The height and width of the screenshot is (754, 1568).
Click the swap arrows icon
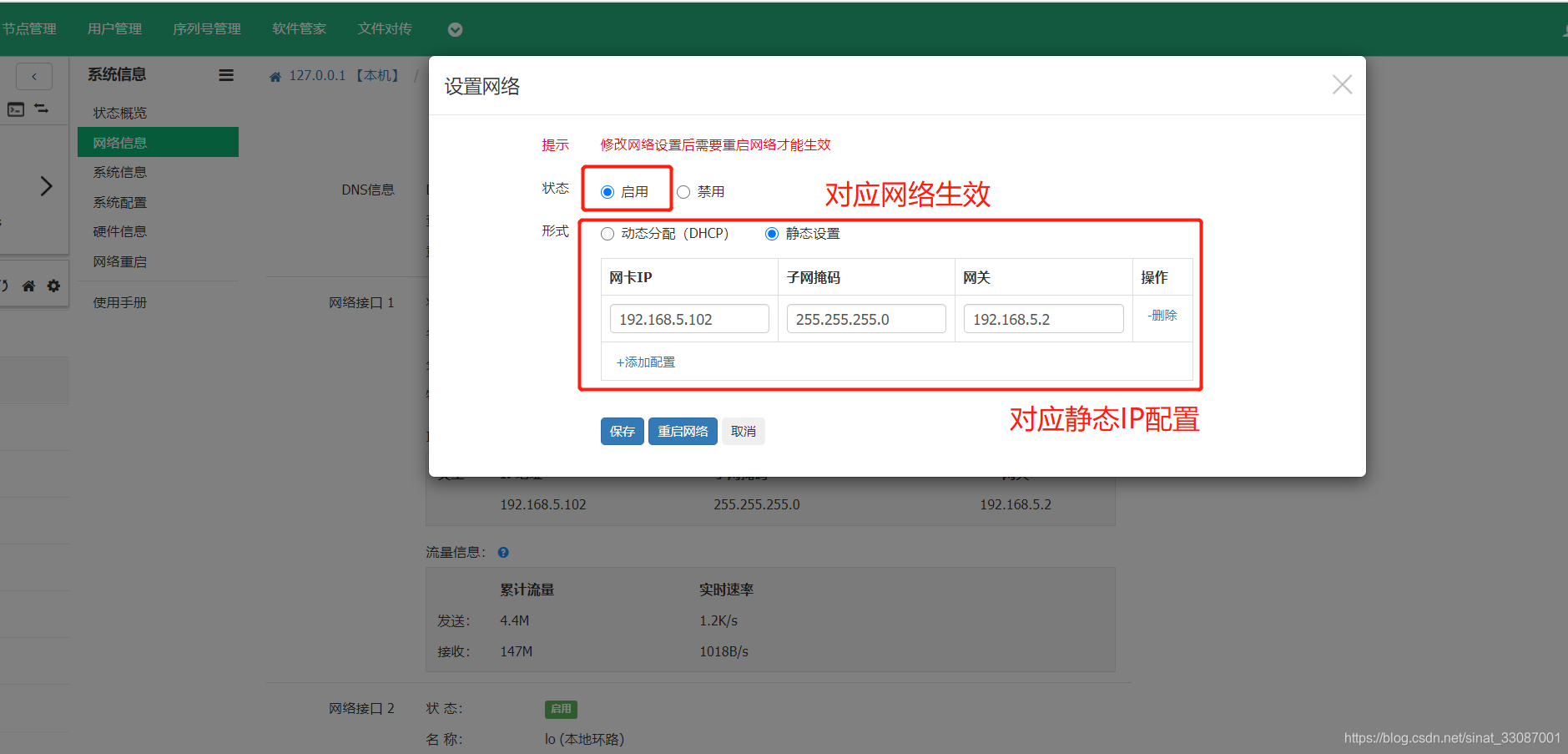[x=42, y=109]
